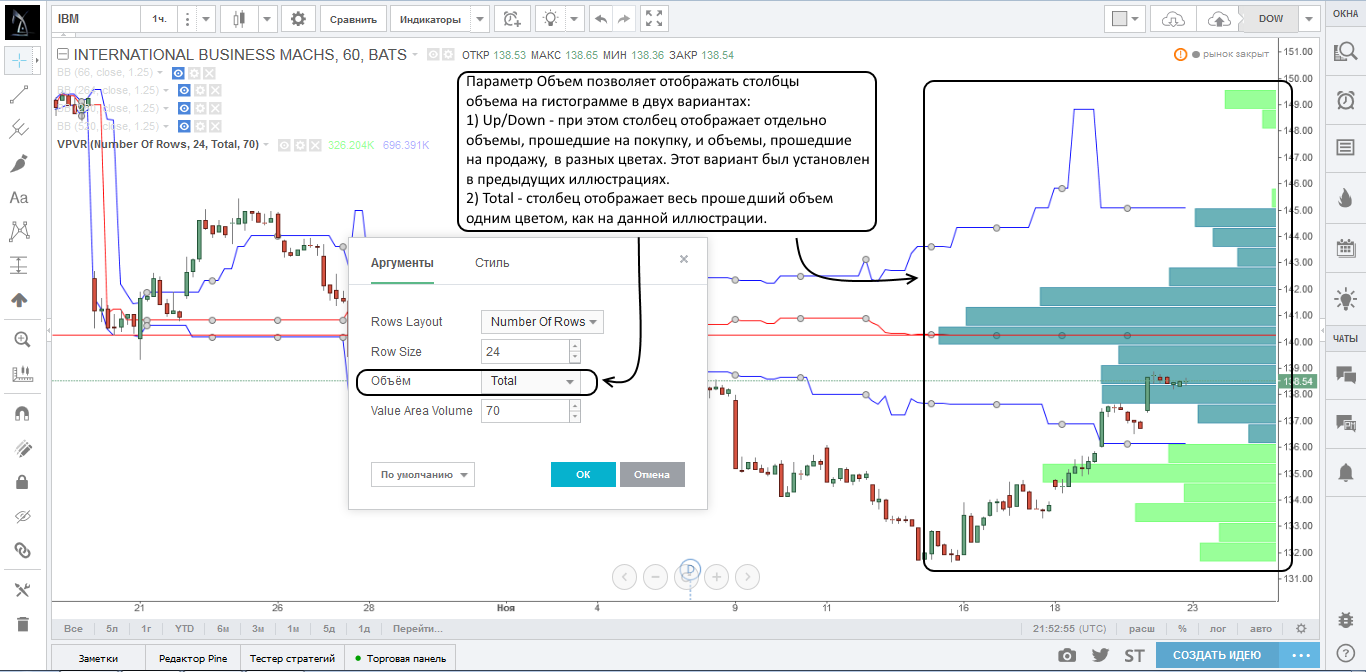The image size is (1366, 672).
Task: Select the measure ruler tool
Action: click(x=21, y=374)
